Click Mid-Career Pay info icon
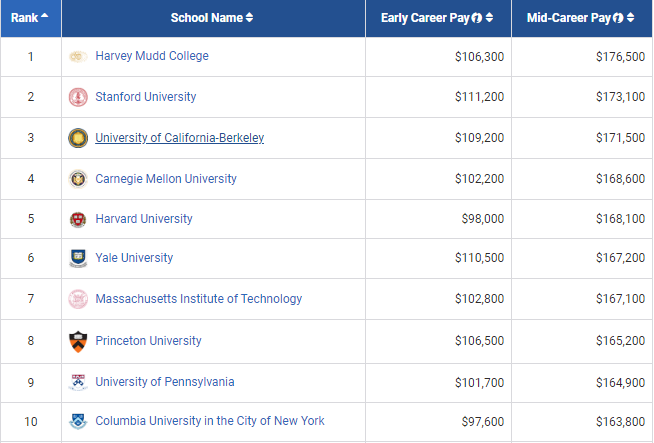 [619, 18]
